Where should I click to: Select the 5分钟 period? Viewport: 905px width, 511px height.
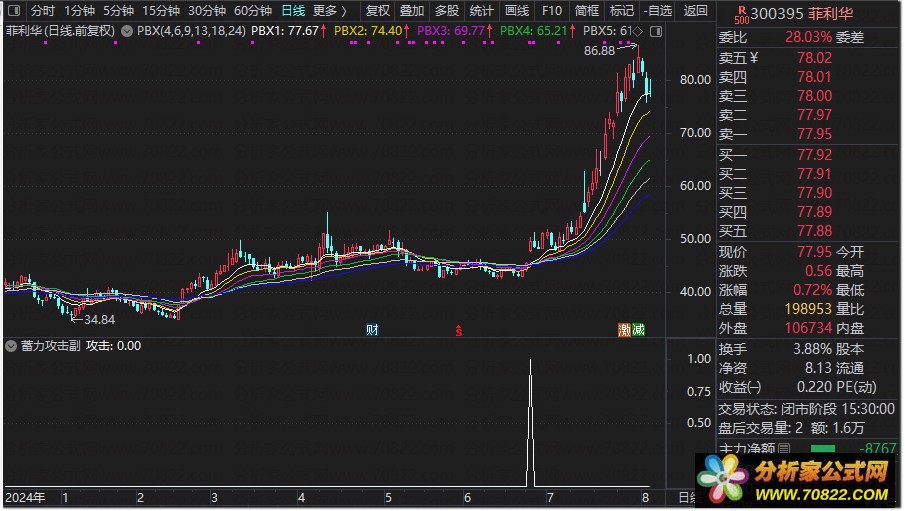pos(118,10)
